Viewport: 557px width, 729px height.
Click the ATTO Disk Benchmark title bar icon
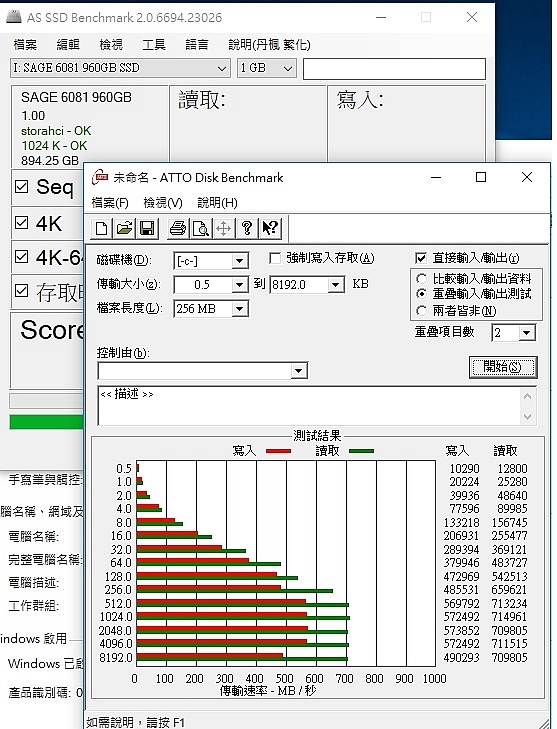click(99, 177)
